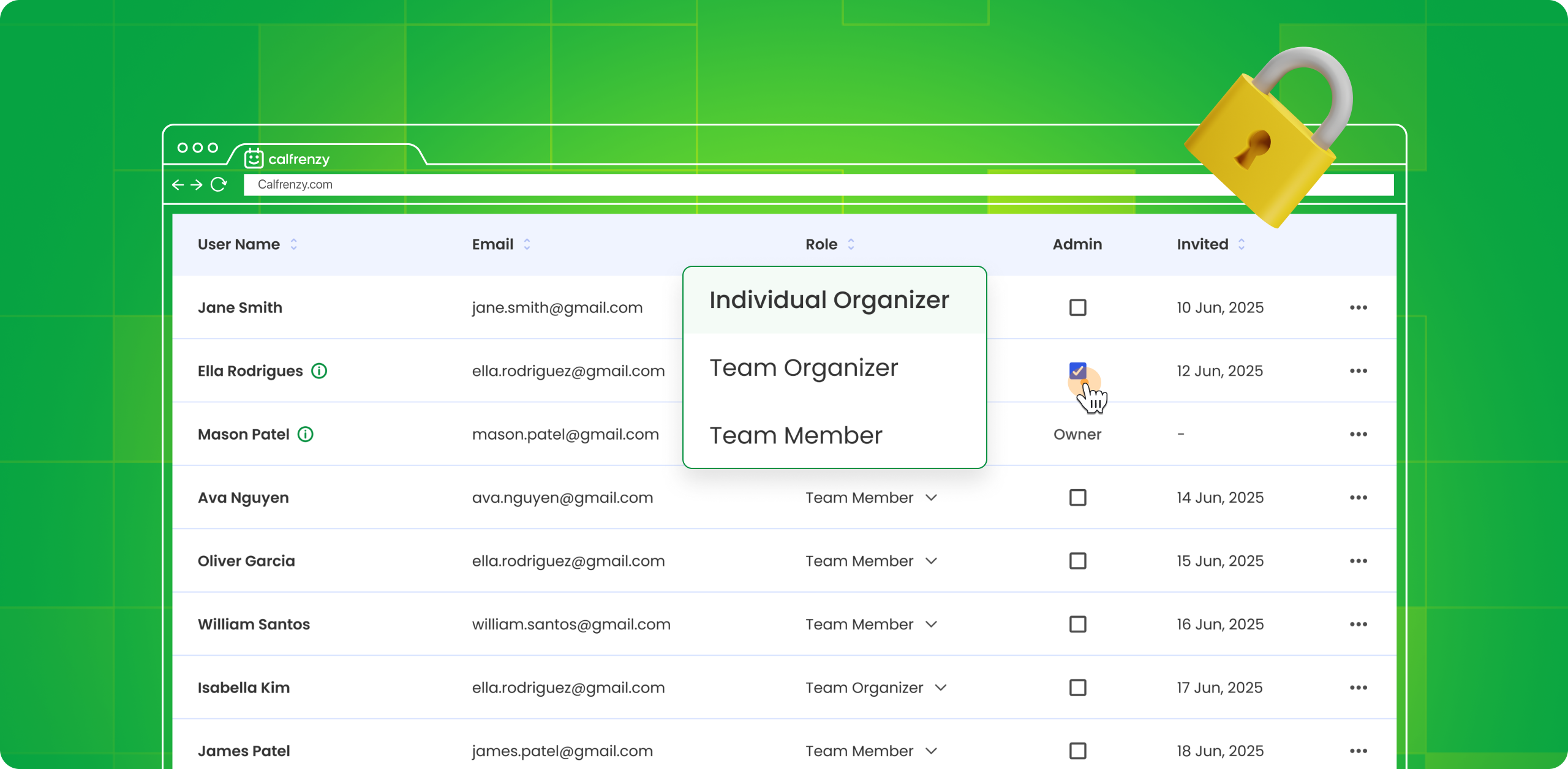This screenshot has width=1568, height=769.
Task: Click info icon next to Ella Rodrigues
Action: click(x=319, y=371)
